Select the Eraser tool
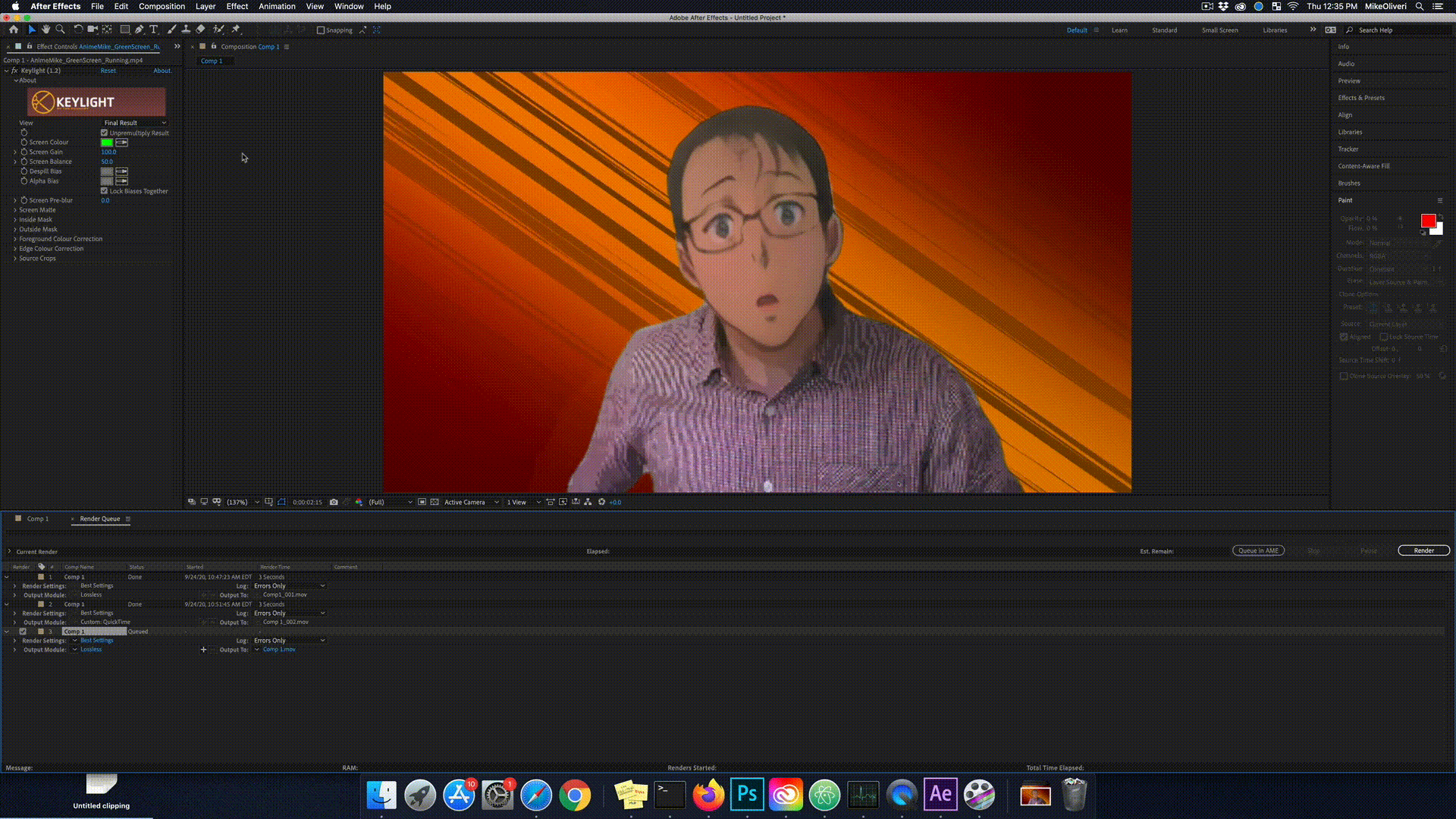Viewport: 1456px width, 819px height. coord(200,30)
